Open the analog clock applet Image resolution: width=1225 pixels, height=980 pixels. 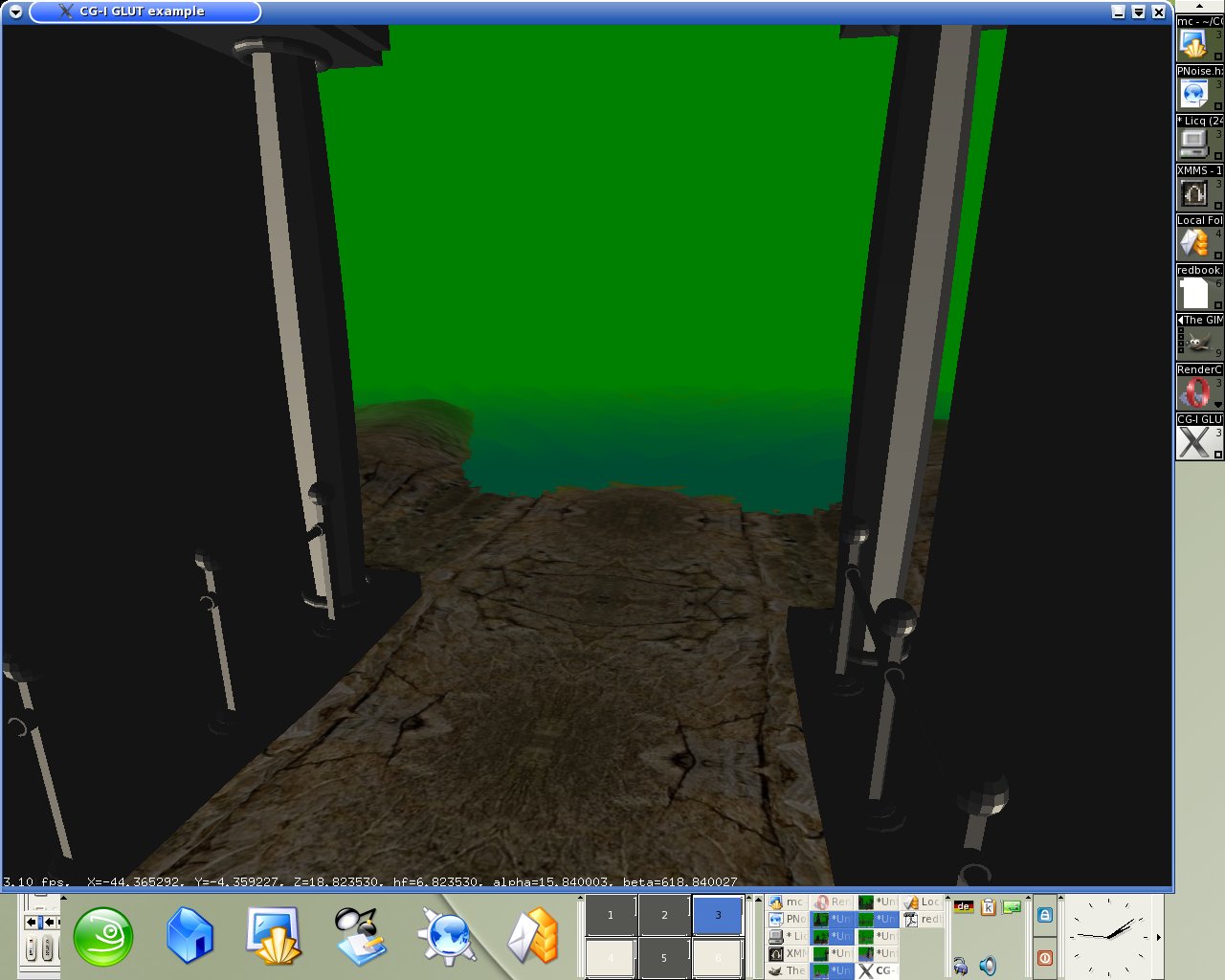pos(1108,937)
